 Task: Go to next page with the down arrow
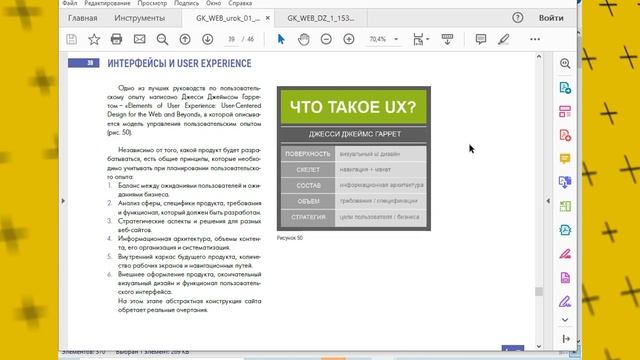(x=207, y=39)
